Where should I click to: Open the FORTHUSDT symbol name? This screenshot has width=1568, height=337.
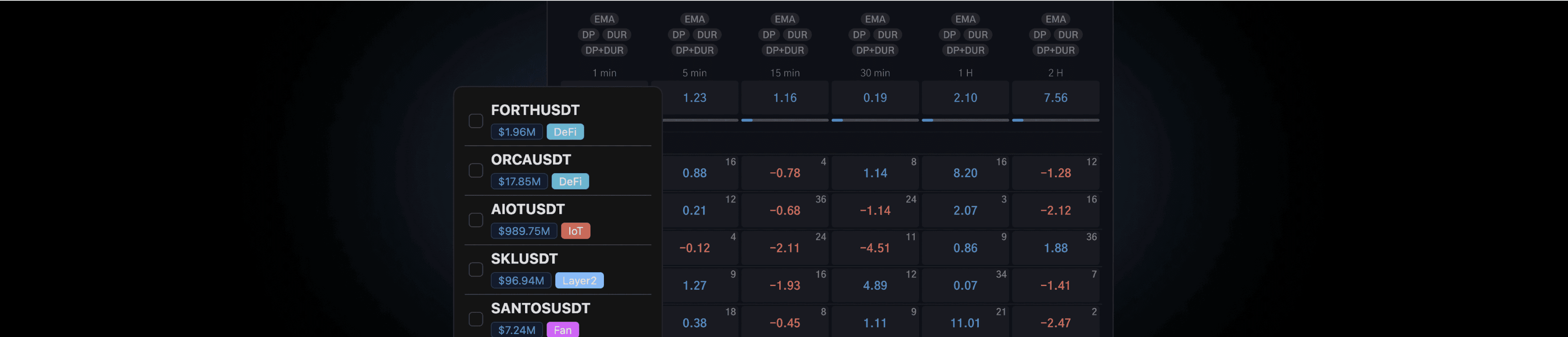pyautogui.click(x=535, y=110)
